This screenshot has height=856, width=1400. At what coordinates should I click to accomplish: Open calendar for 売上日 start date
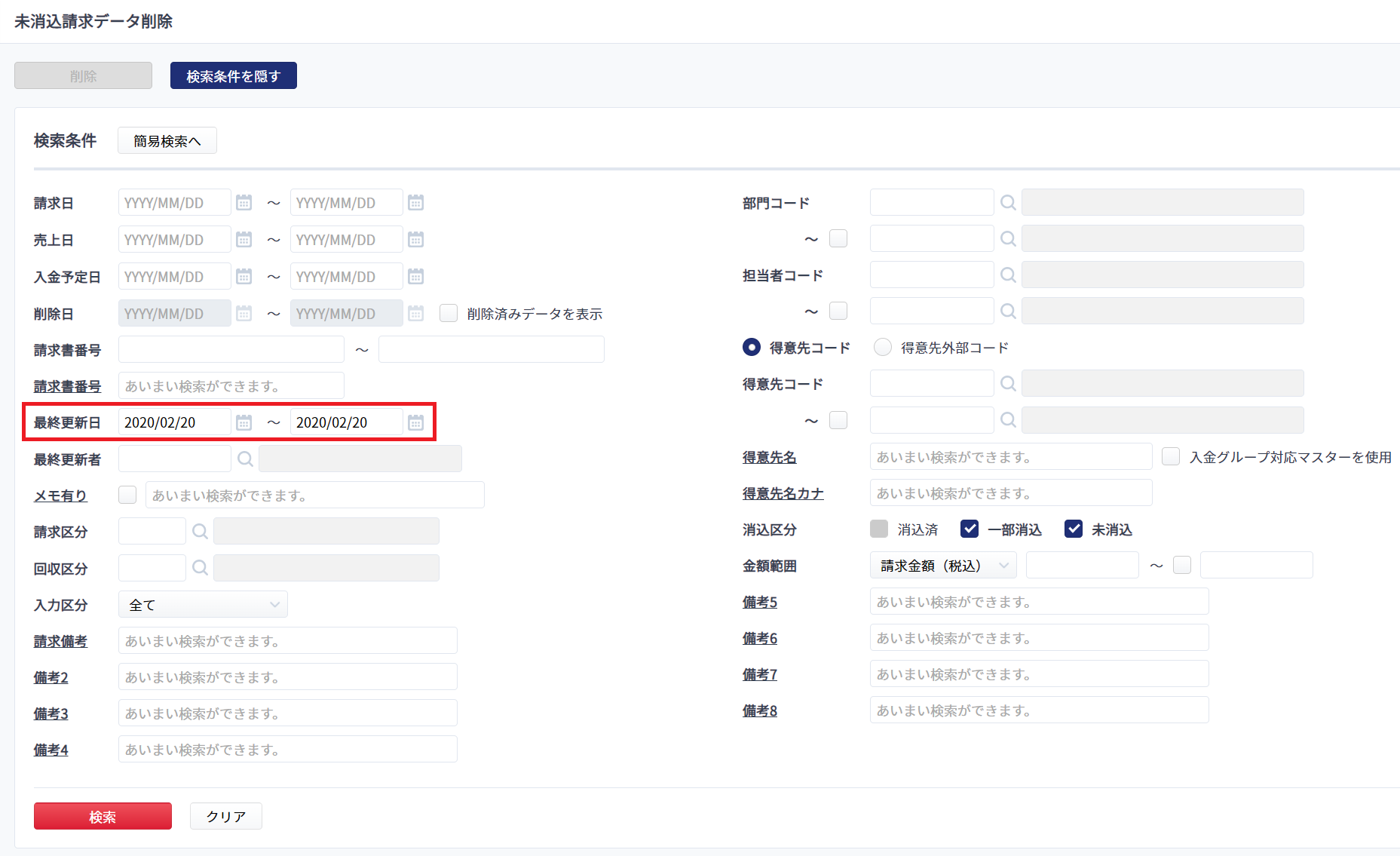[x=244, y=239]
